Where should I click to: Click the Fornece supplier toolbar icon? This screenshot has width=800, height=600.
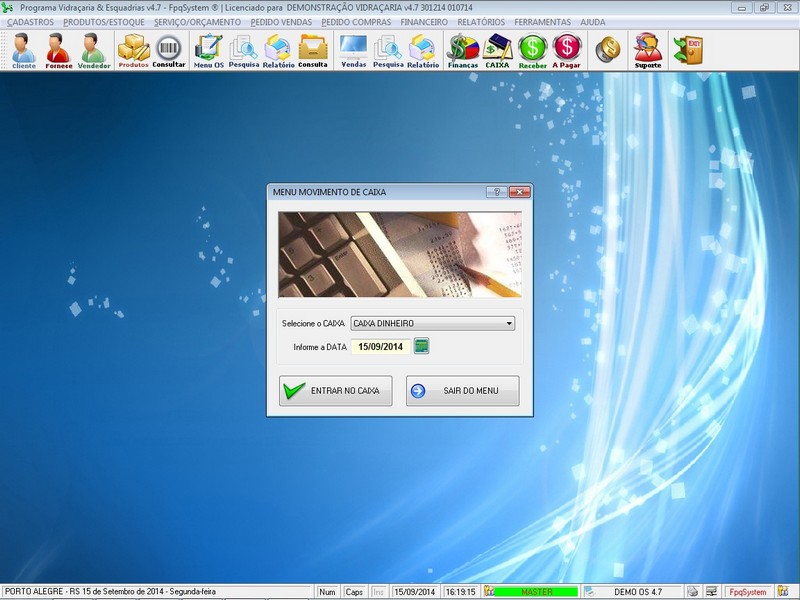coord(57,49)
